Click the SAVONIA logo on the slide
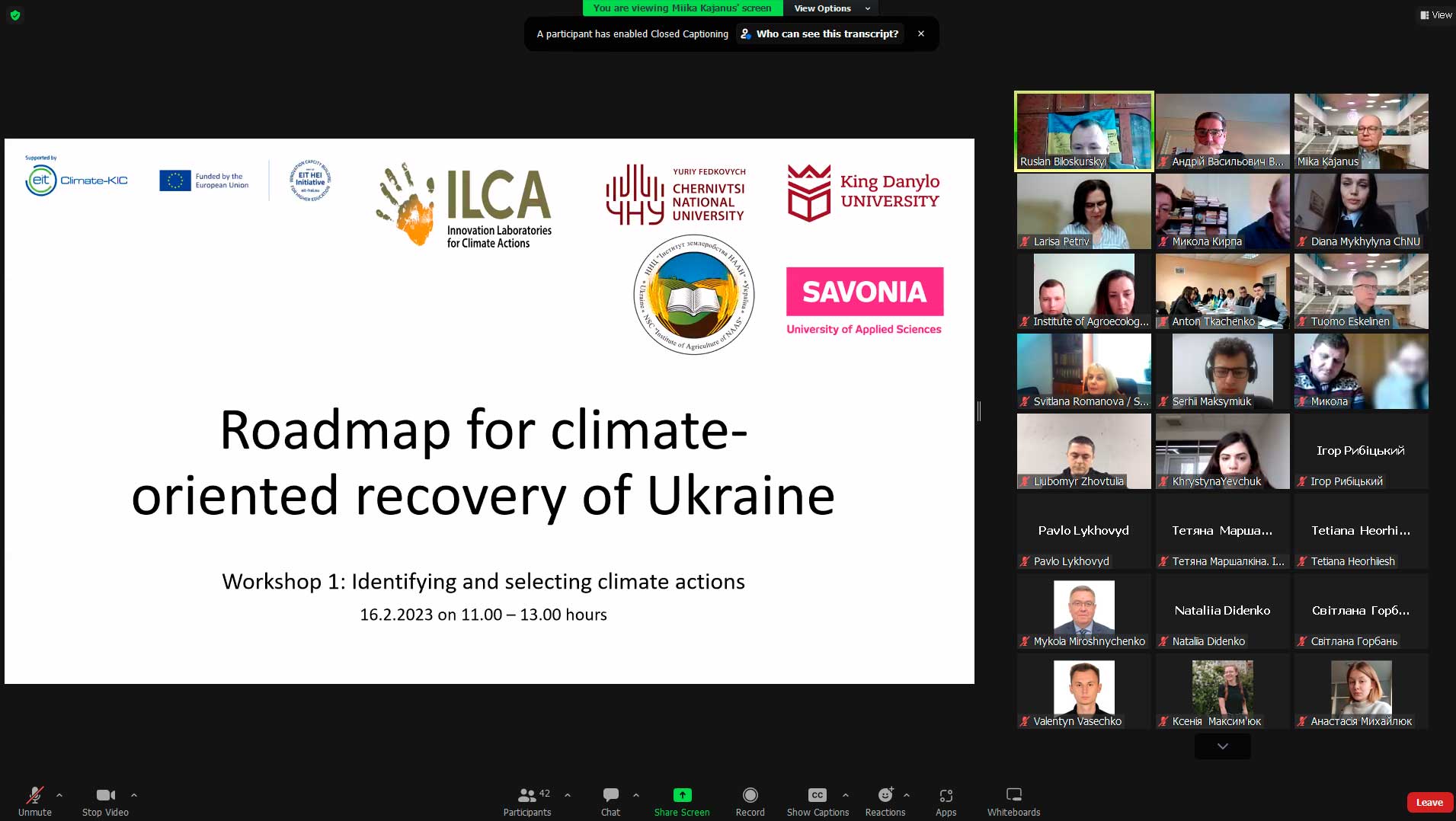This screenshot has width=1456, height=821. [865, 301]
